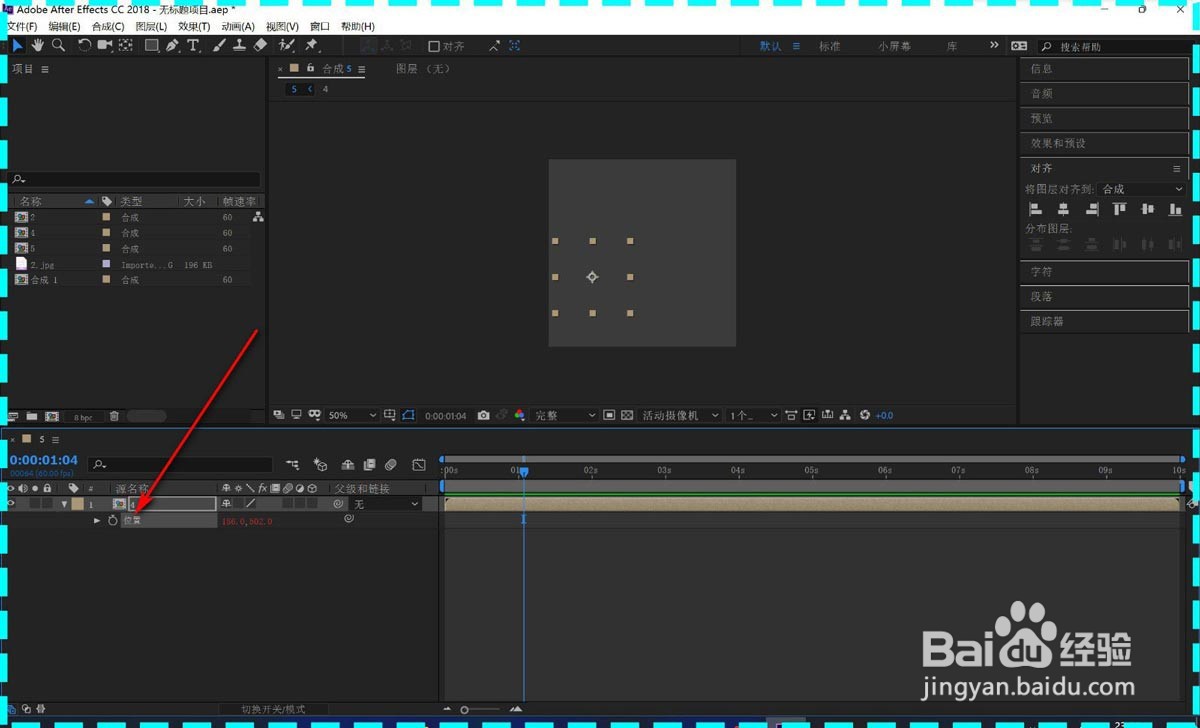Create a new composition from Project panel footer
Screen dimensions: 1200x728
click(x=52, y=416)
